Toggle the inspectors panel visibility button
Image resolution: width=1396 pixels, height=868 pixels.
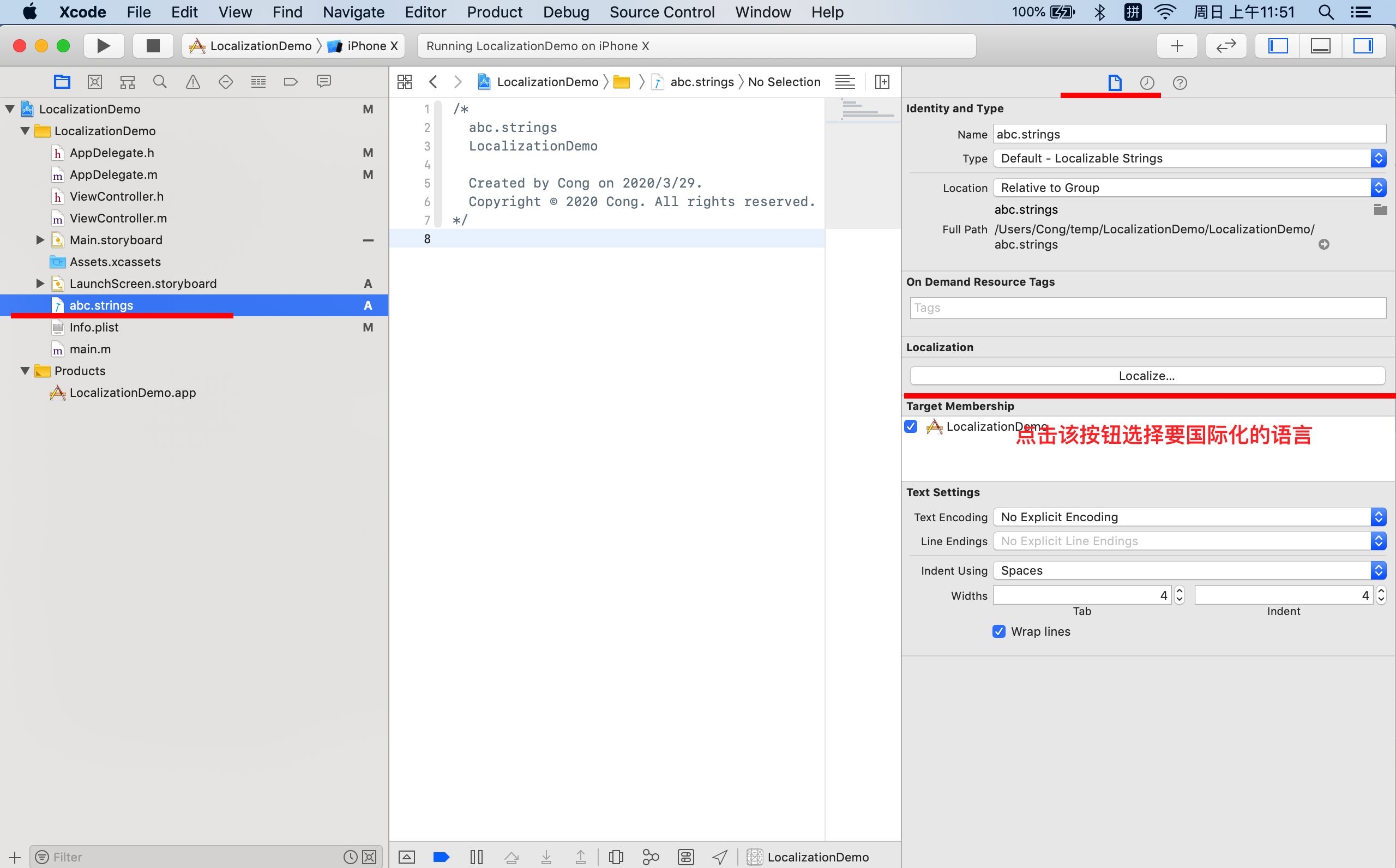click(x=1363, y=46)
